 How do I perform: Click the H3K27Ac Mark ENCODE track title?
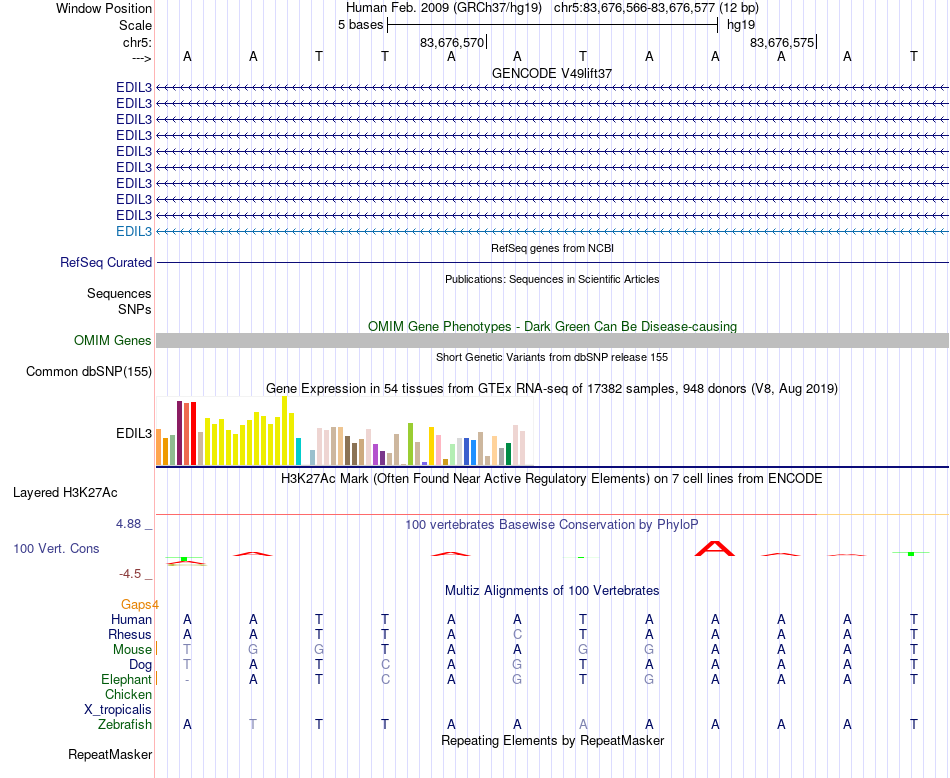(x=552, y=479)
